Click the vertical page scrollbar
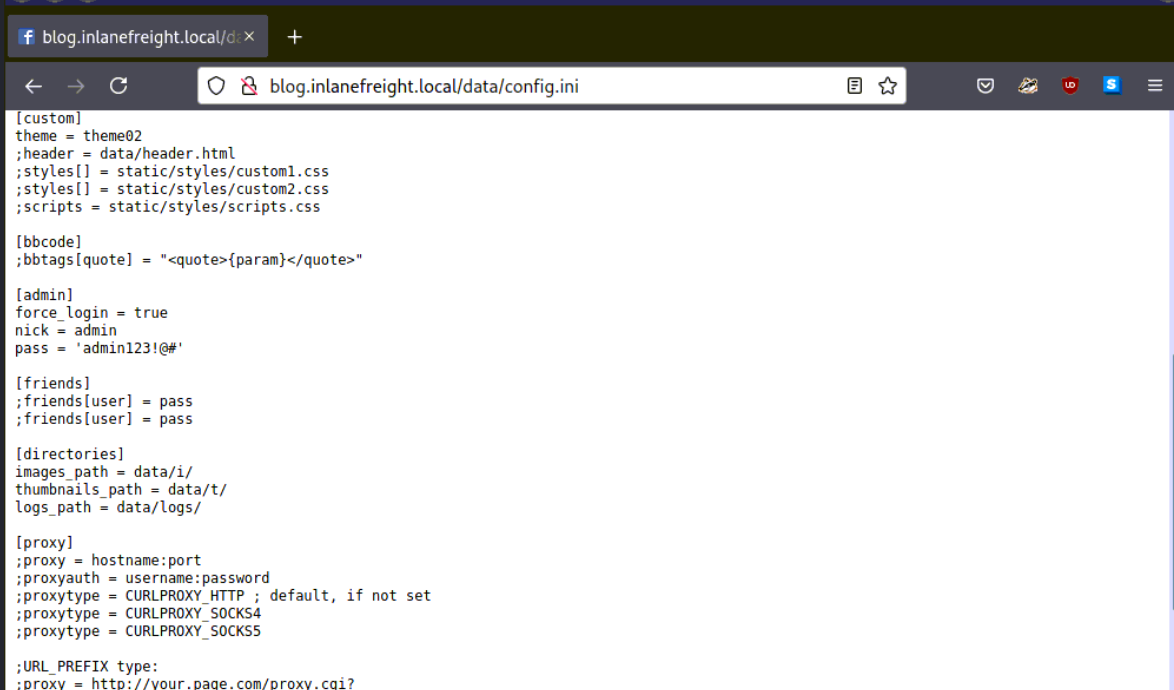The image size is (1174, 690). [x=1171, y=483]
